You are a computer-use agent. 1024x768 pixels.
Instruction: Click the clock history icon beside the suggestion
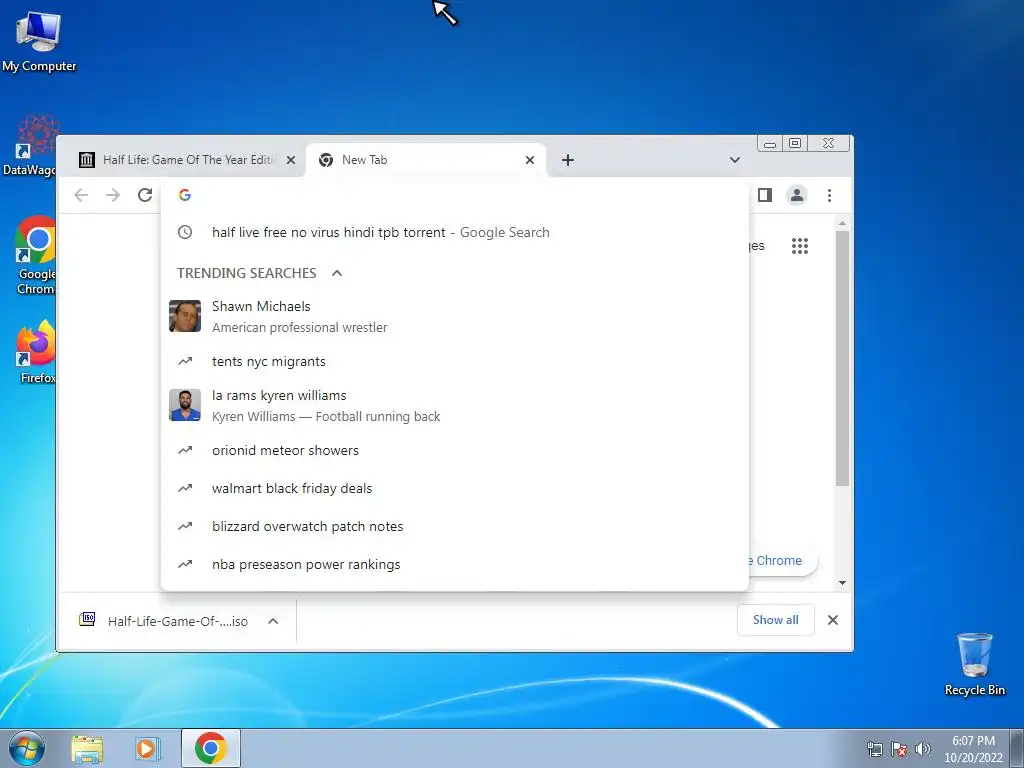coord(185,232)
